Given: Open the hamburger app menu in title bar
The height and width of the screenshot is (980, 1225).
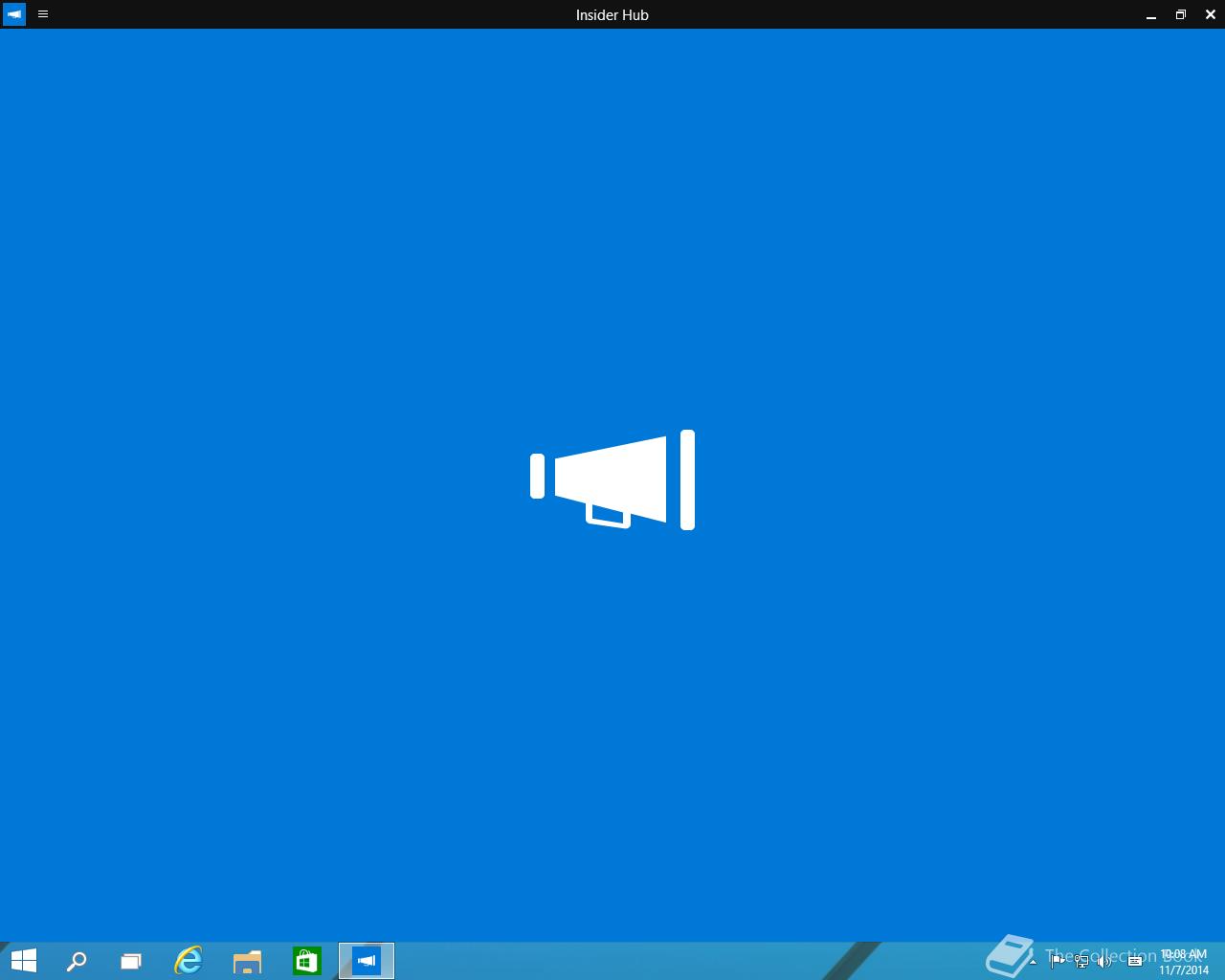Looking at the screenshot, I should [x=43, y=14].
